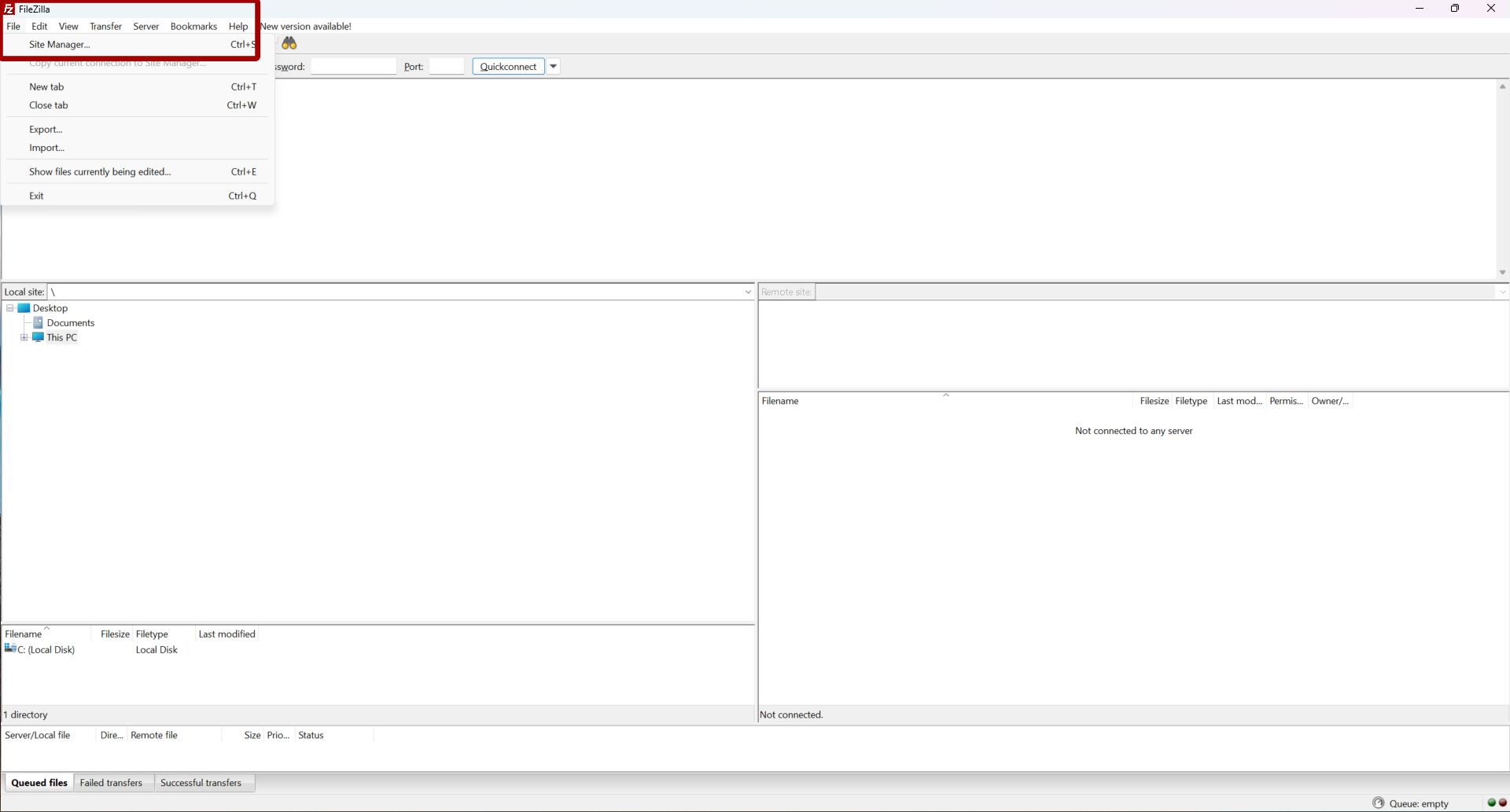Click the Desktop folder icon in local tree
This screenshot has height=812, width=1510.
tap(24, 308)
